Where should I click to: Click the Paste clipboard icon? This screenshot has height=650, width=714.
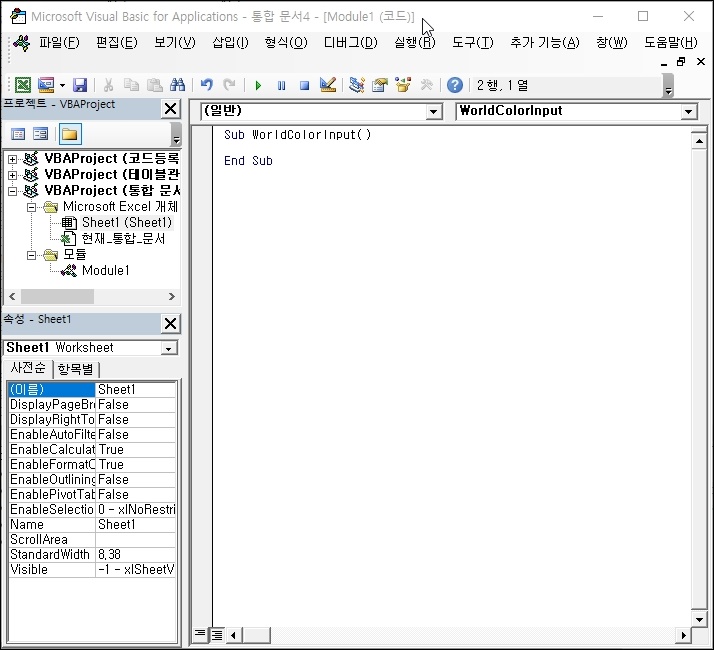(155, 85)
